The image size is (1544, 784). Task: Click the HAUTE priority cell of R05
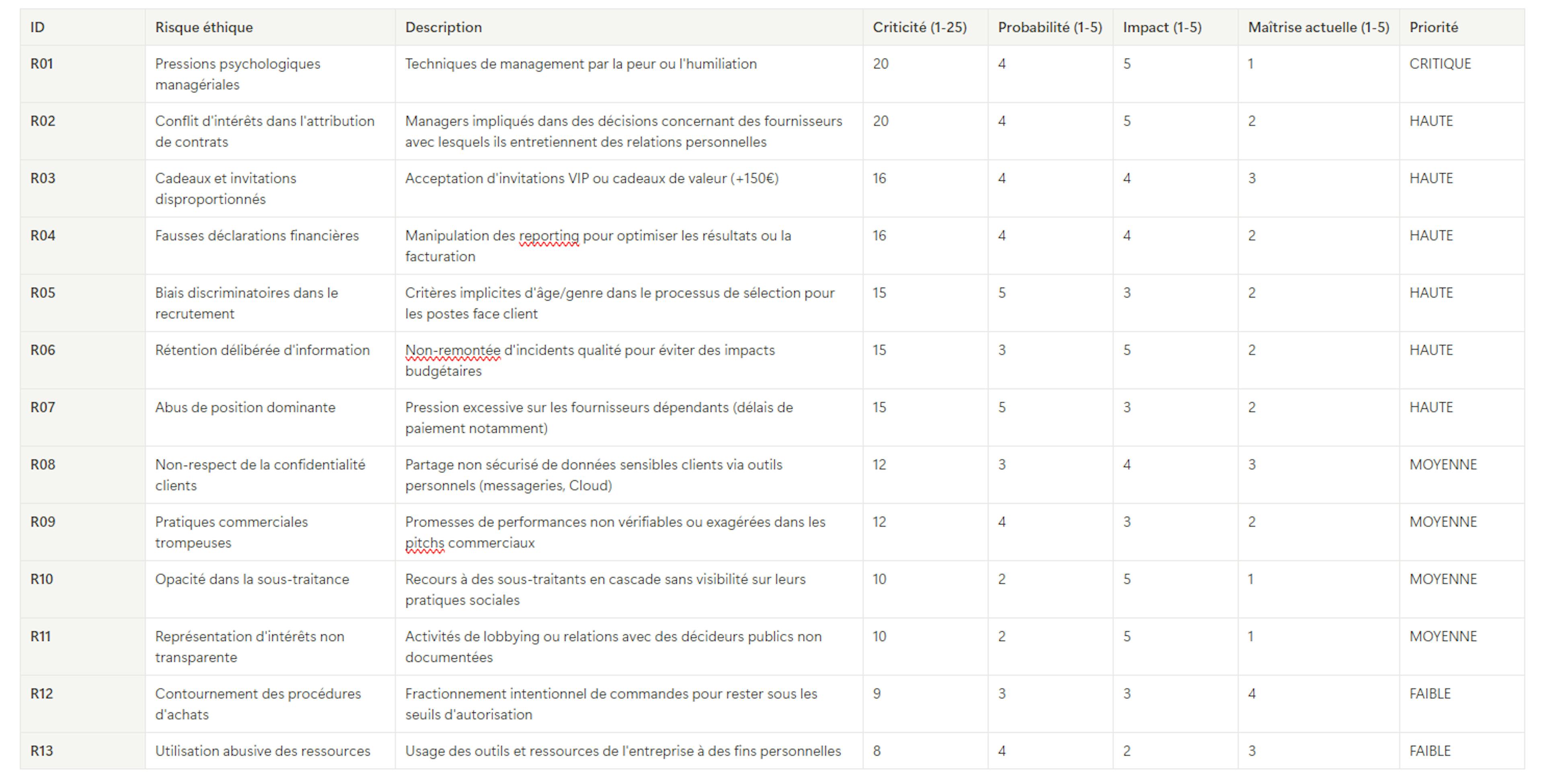pyautogui.click(x=1462, y=303)
